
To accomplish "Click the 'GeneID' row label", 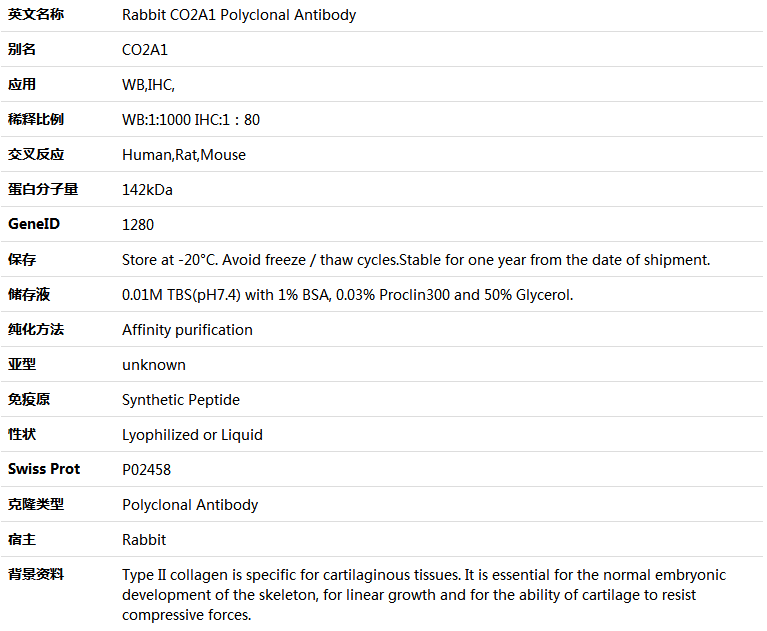I will tap(34, 224).
